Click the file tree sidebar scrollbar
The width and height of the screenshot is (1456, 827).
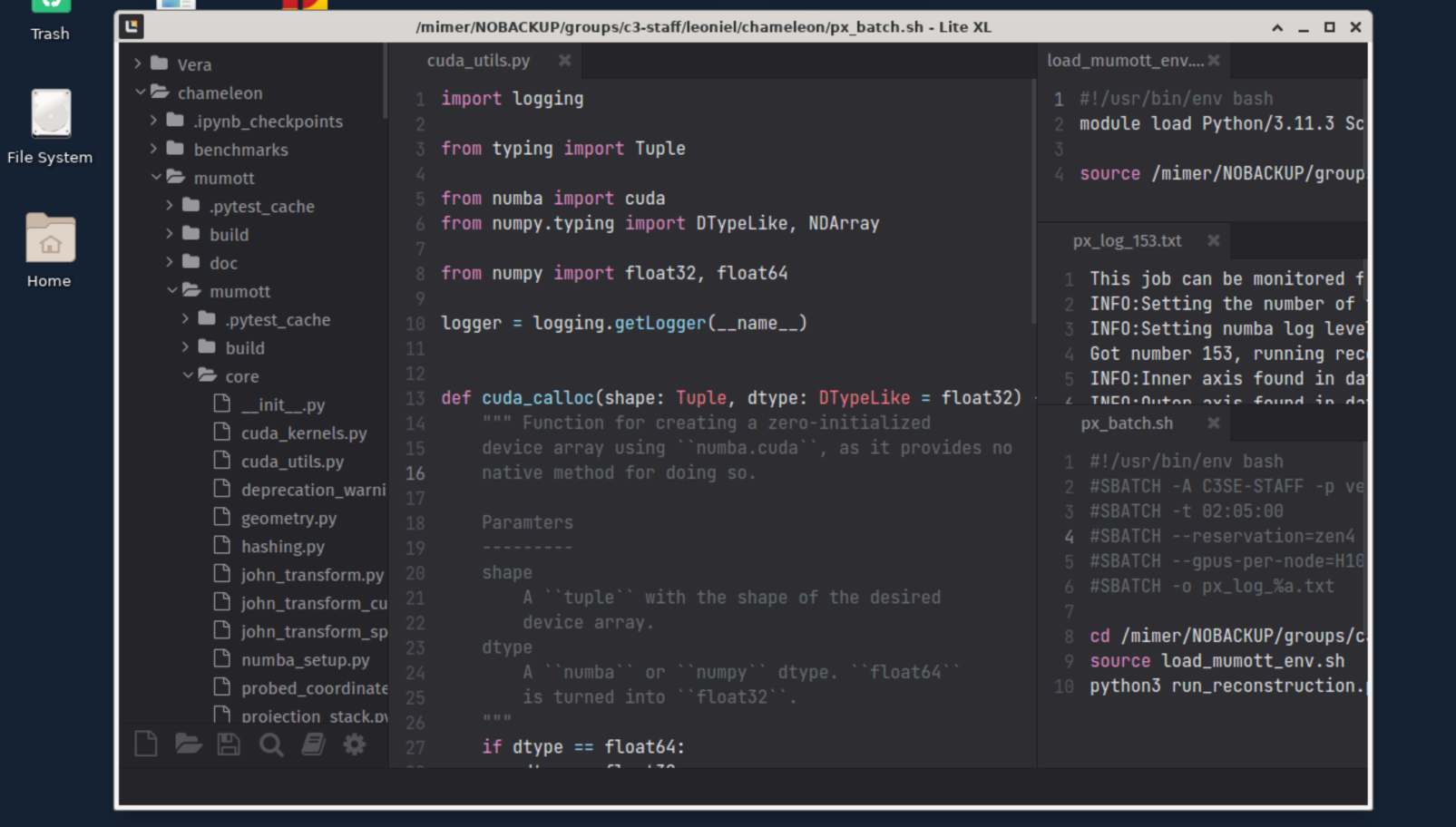[x=386, y=82]
